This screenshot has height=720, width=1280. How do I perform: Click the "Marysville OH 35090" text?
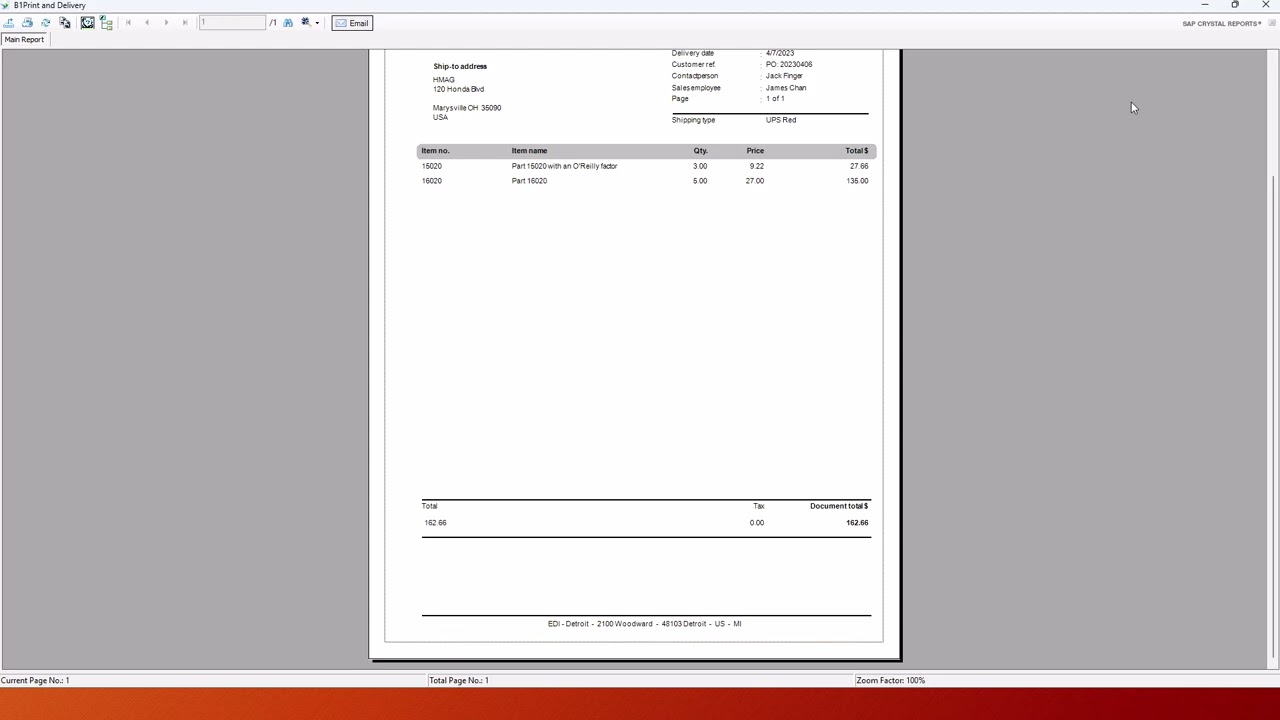click(x=467, y=108)
